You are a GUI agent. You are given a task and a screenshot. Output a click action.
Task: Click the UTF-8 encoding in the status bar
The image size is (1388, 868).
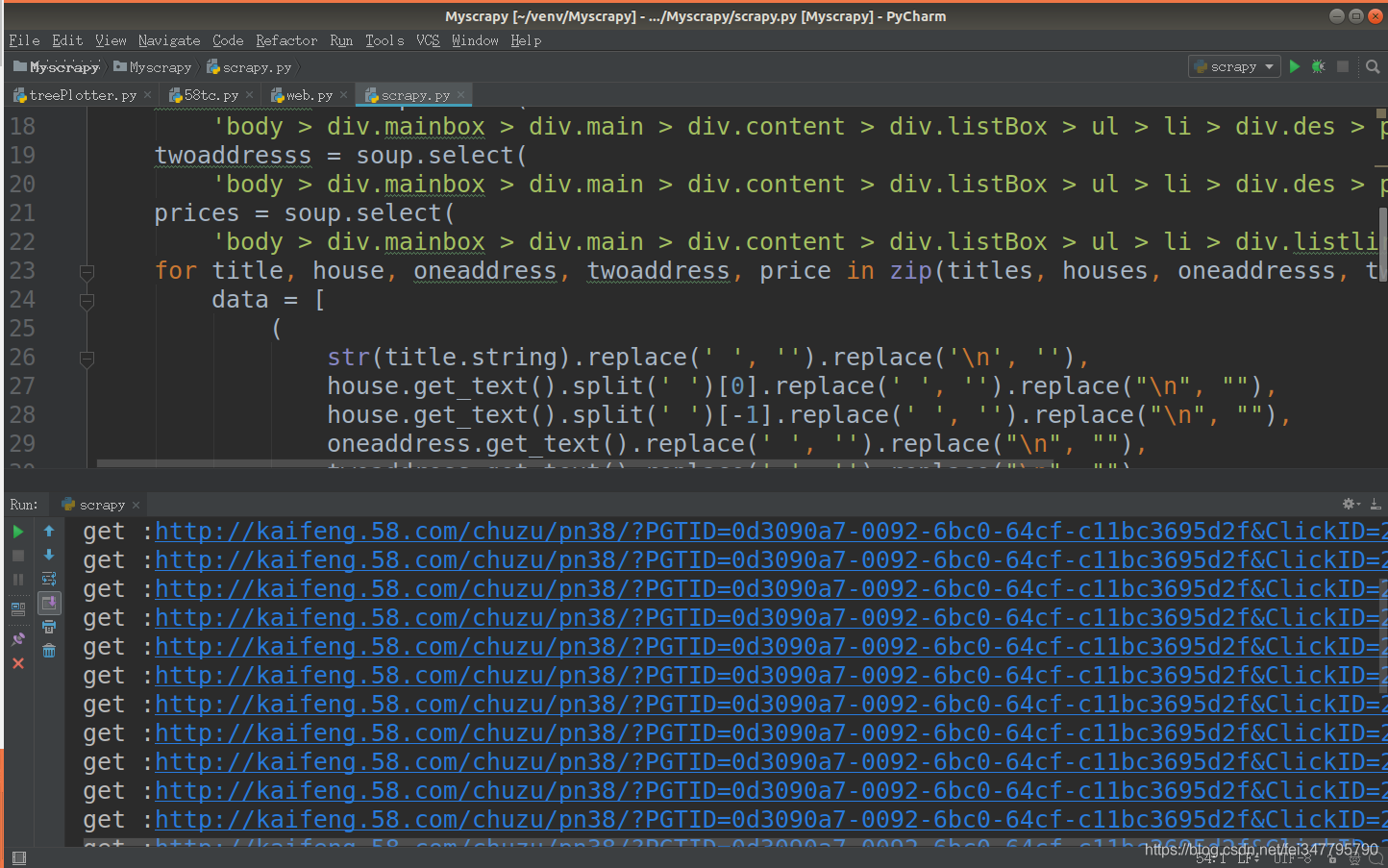(1294, 857)
